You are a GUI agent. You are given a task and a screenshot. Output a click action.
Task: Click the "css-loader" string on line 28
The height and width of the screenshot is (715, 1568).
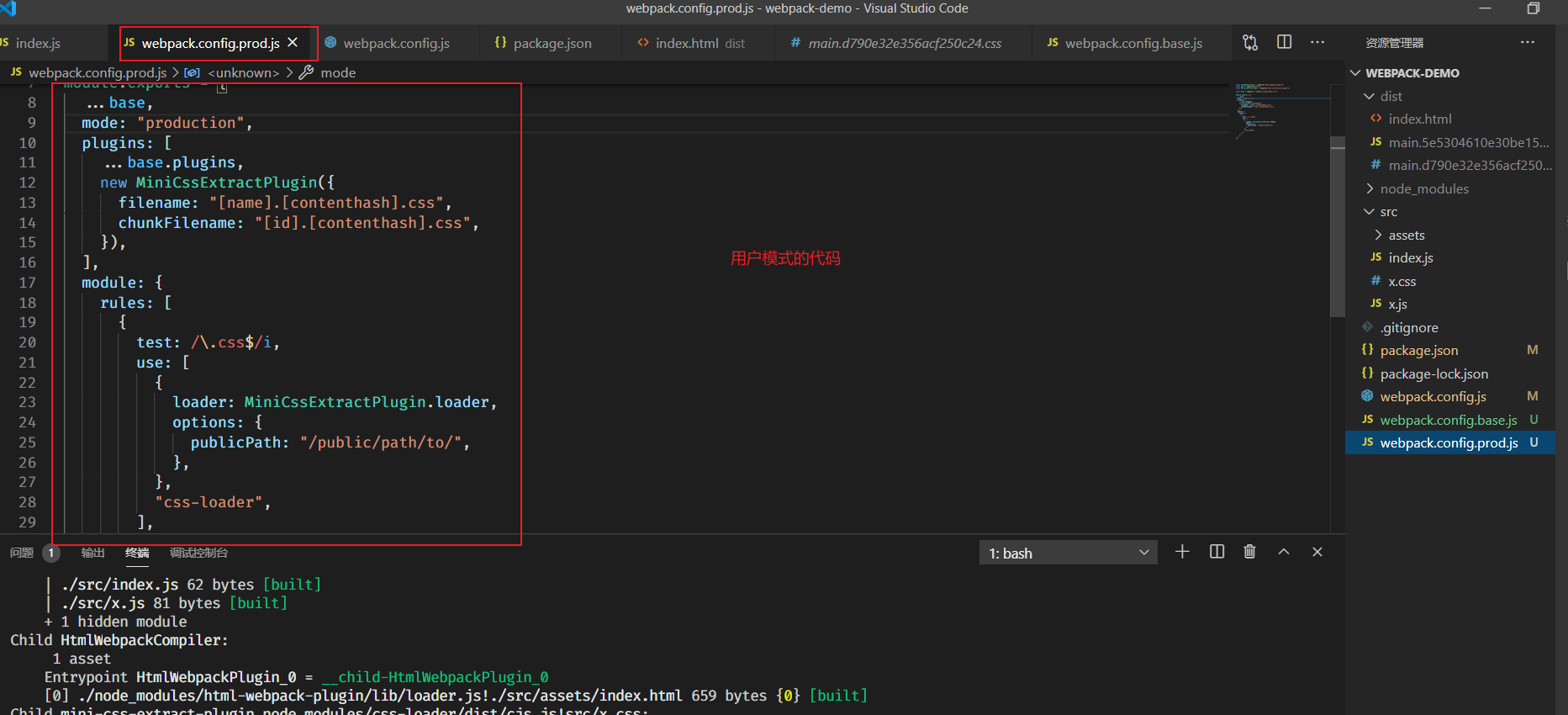[x=209, y=502]
